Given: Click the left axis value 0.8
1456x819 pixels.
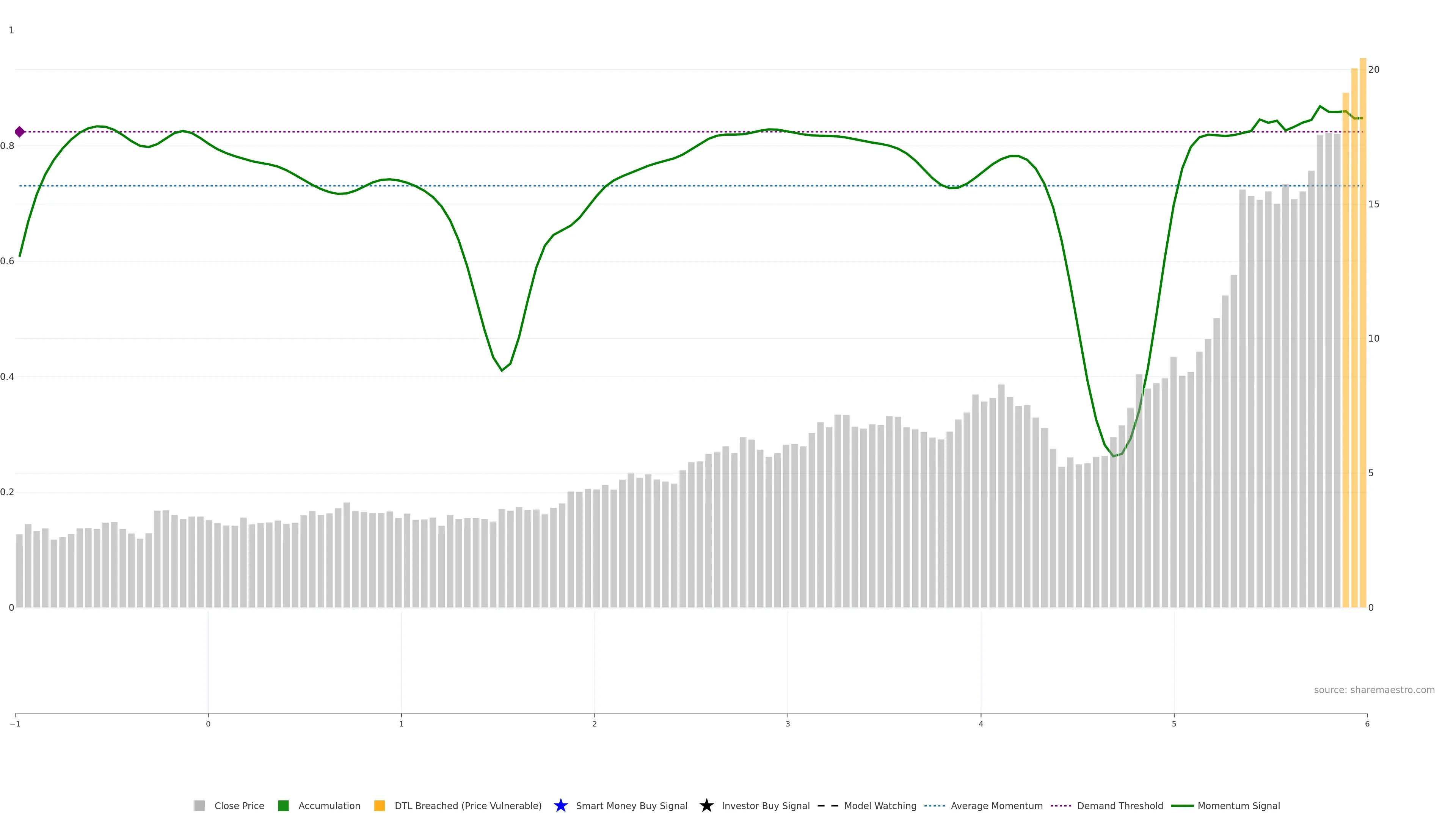Looking at the screenshot, I should 7,146.
